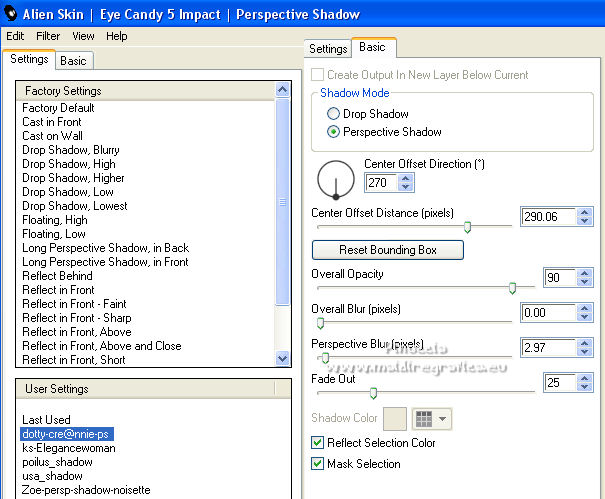Select Cast in Front preset
The width and height of the screenshot is (605, 499).
click(52, 122)
